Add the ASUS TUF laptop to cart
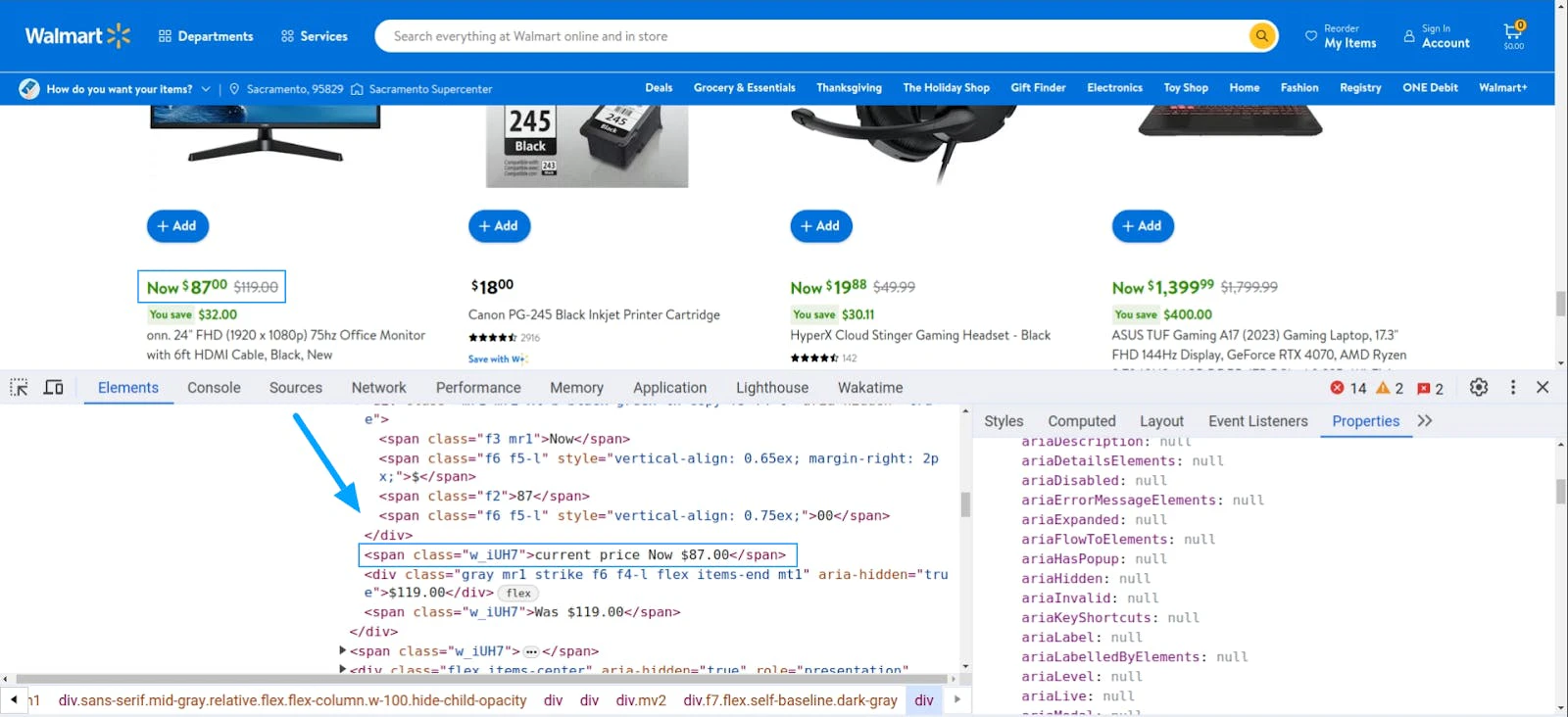Screen dimensions: 1568x717 [1143, 226]
